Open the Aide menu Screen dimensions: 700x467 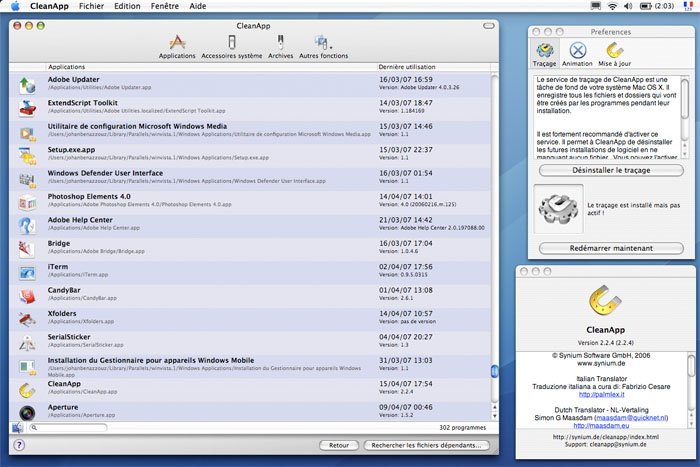pos(197,6)
